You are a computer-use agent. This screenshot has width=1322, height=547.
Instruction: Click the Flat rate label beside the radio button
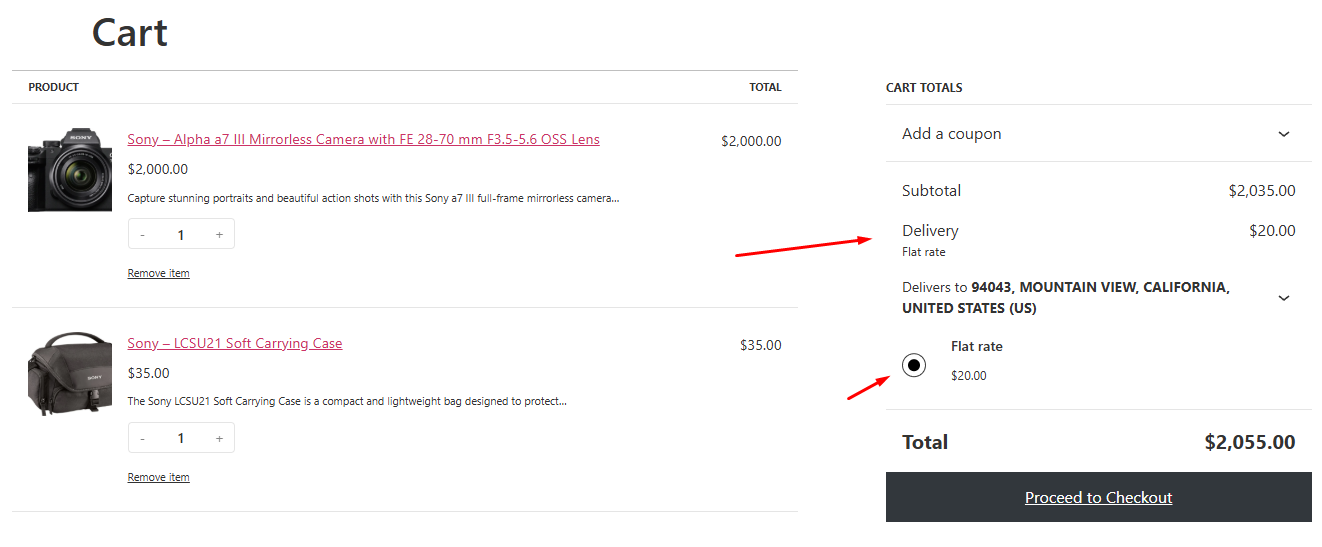tap(977, 346)
